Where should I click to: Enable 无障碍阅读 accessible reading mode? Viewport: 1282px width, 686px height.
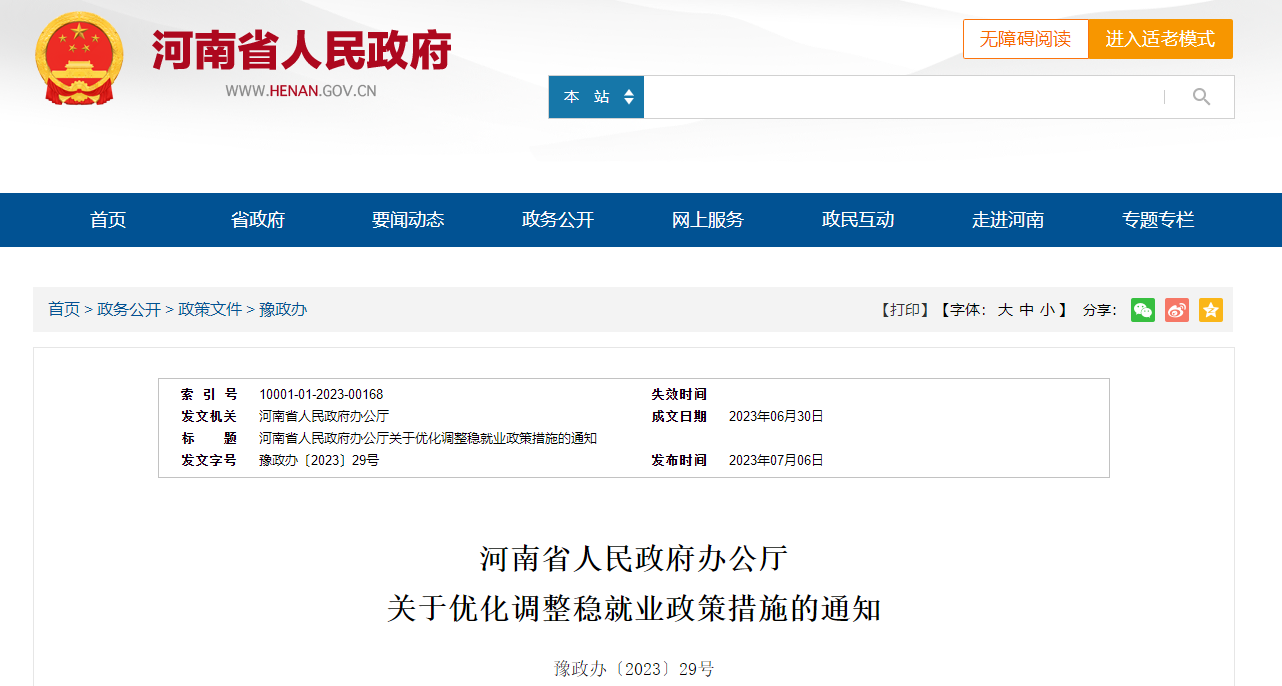point(1025,39)
